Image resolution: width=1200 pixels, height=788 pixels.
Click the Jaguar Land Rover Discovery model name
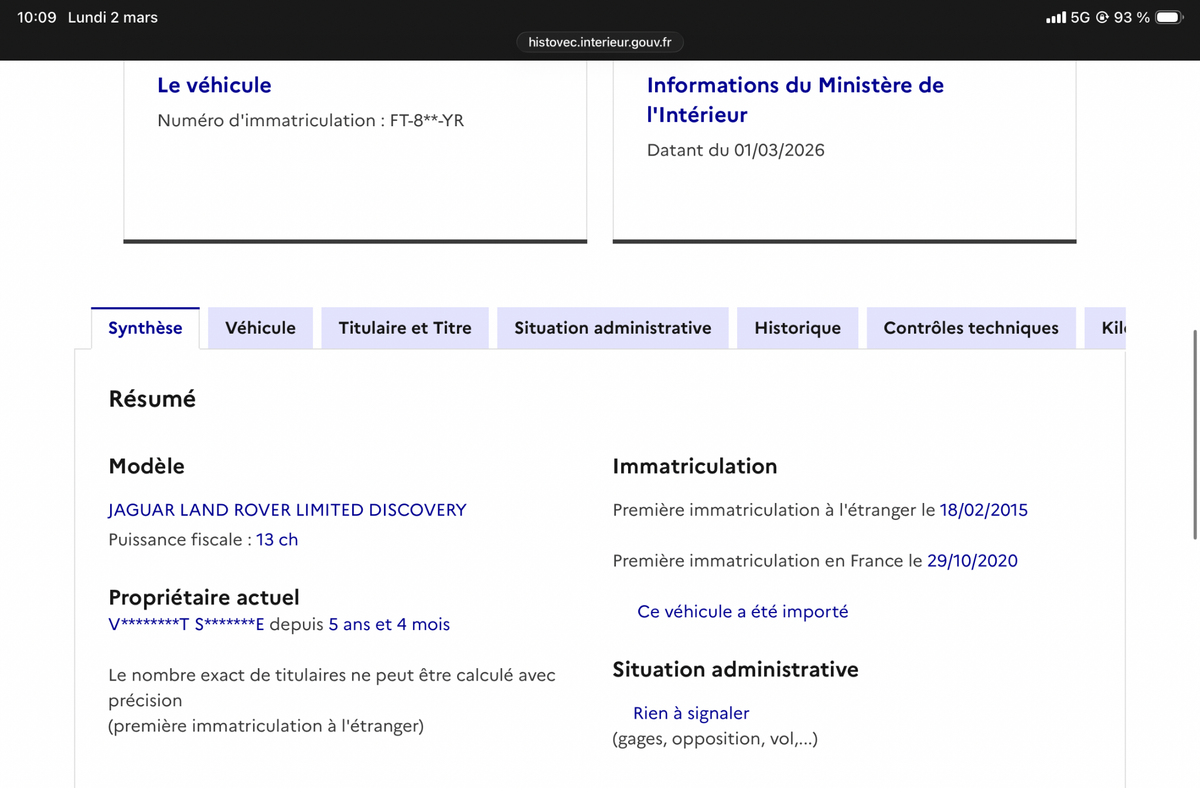pos(287,510)
